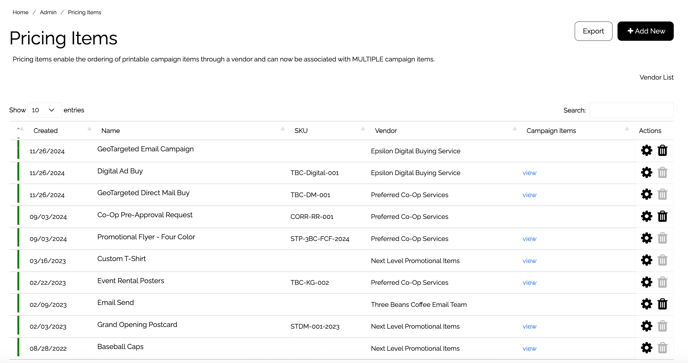Focus the Search input field
The width and height of the screenshot is (688, 363).
point(631,110)
